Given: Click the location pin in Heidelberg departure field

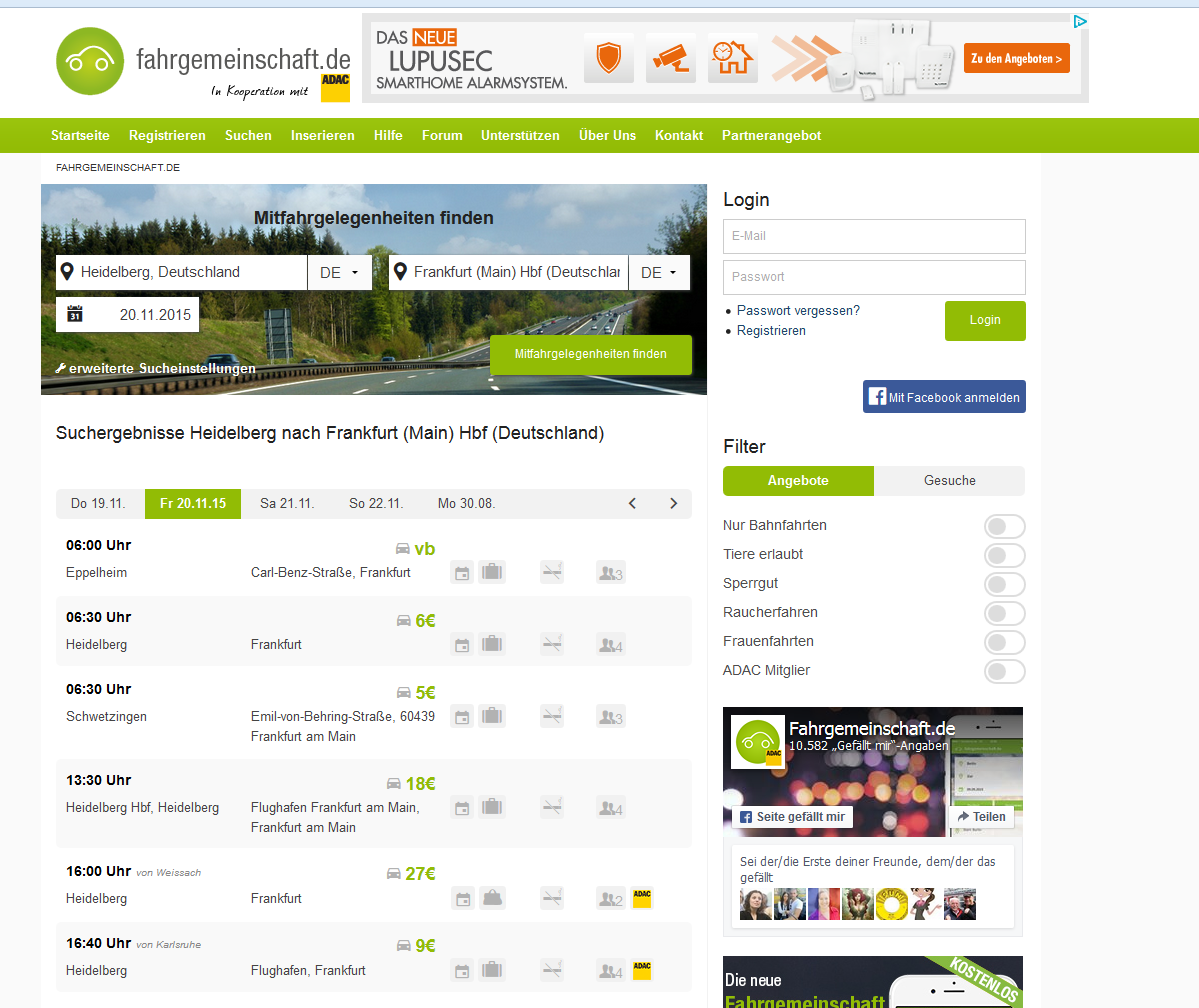Looking at the screenshot, I should pos(67,272).
